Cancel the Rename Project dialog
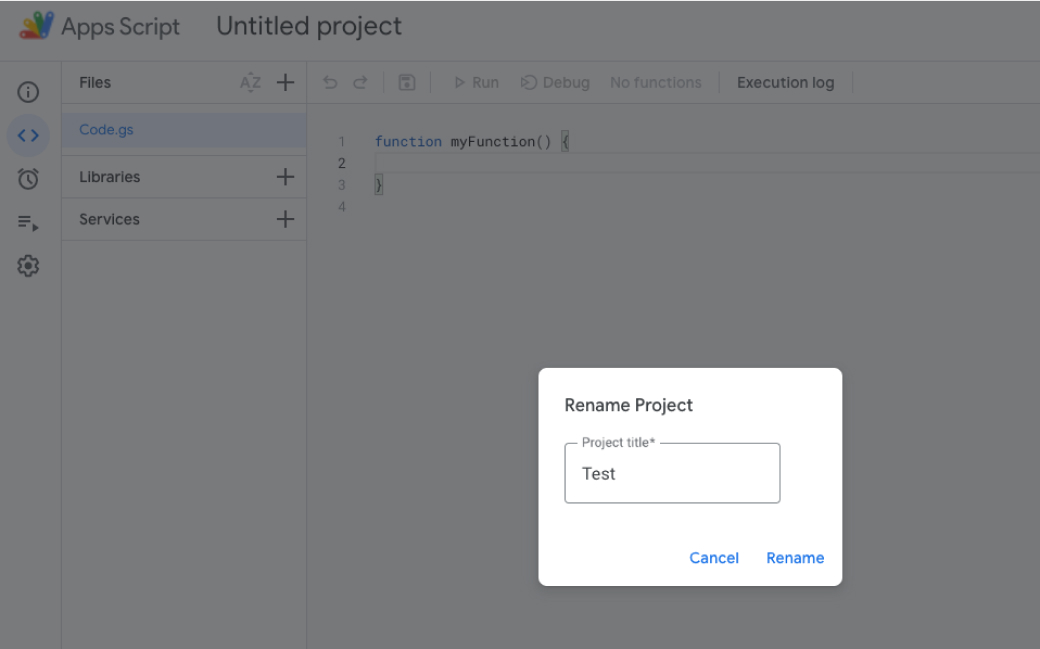 714,558
